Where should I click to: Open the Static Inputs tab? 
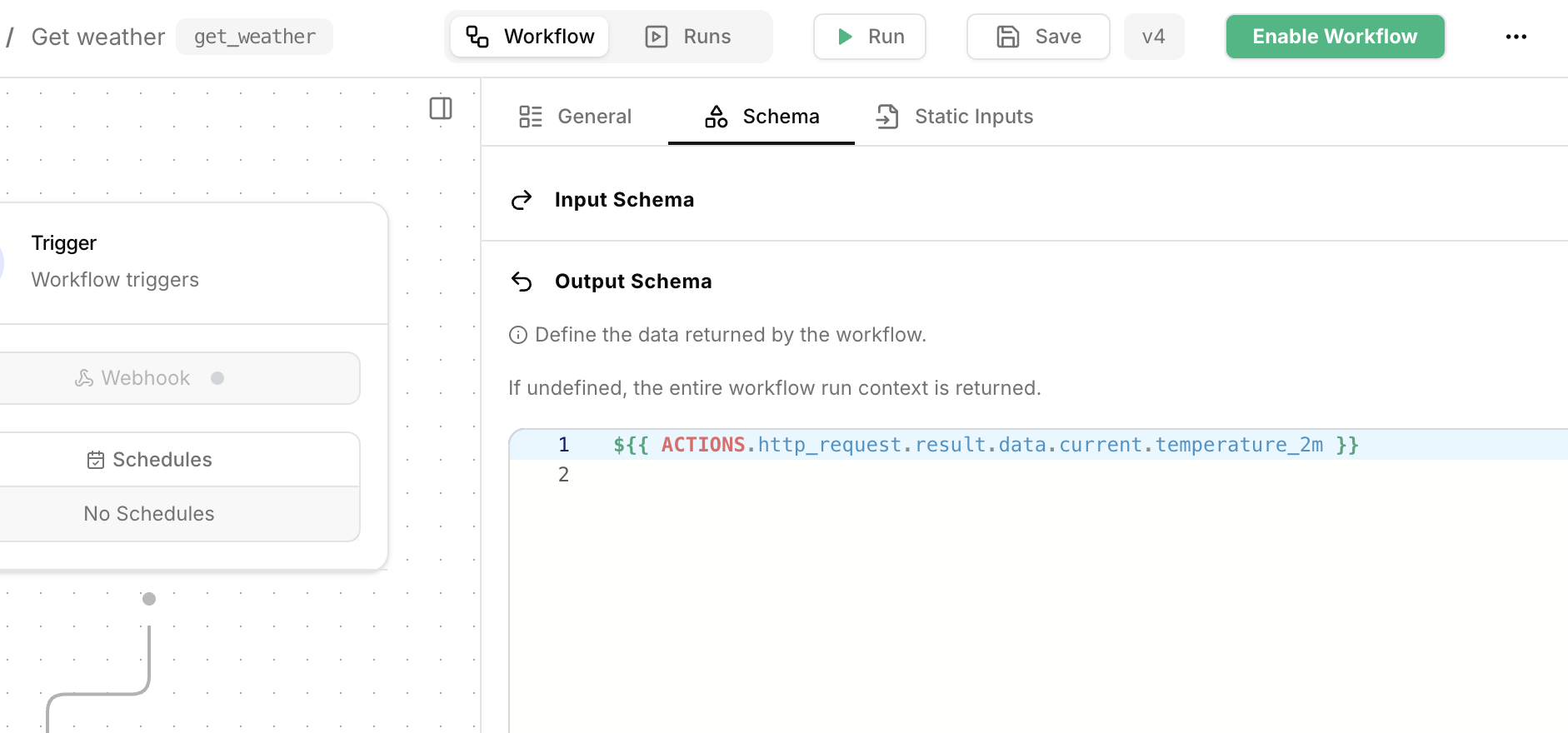point(955,117)
